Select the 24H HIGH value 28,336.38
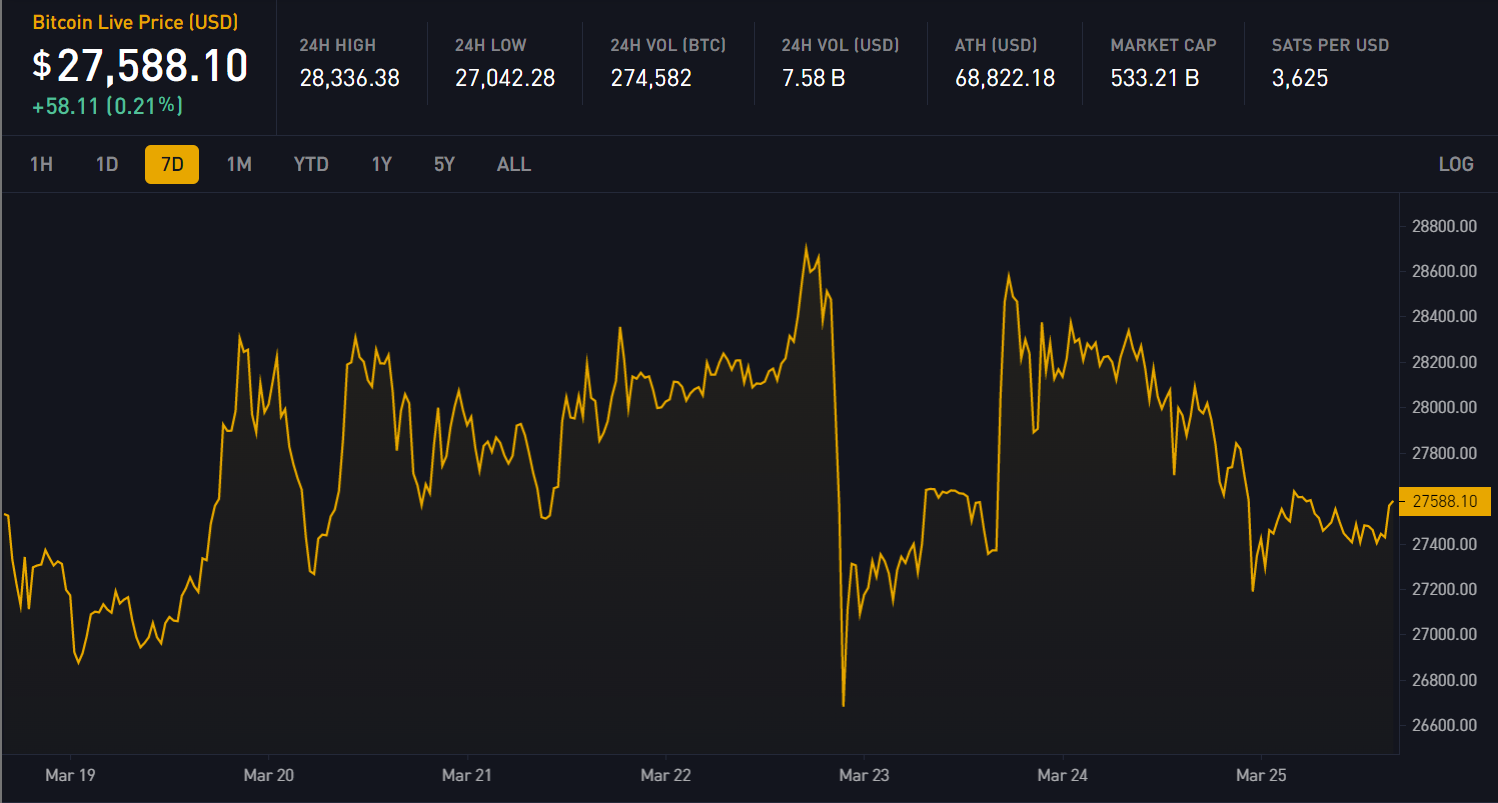The height and width of the screenshot is (803, 1498). click(x=349, y=78)
